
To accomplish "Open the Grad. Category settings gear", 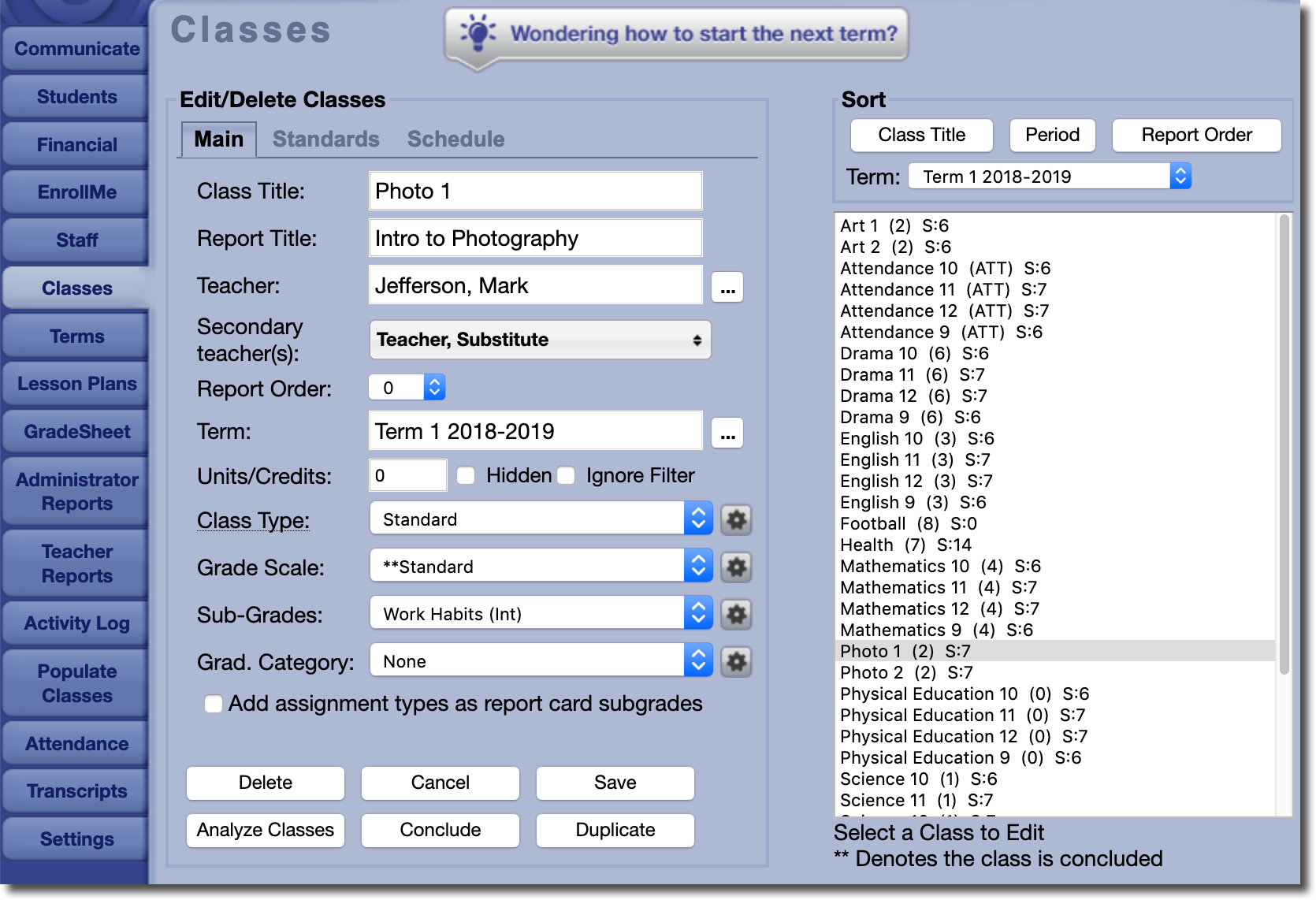I will point(736,662).
